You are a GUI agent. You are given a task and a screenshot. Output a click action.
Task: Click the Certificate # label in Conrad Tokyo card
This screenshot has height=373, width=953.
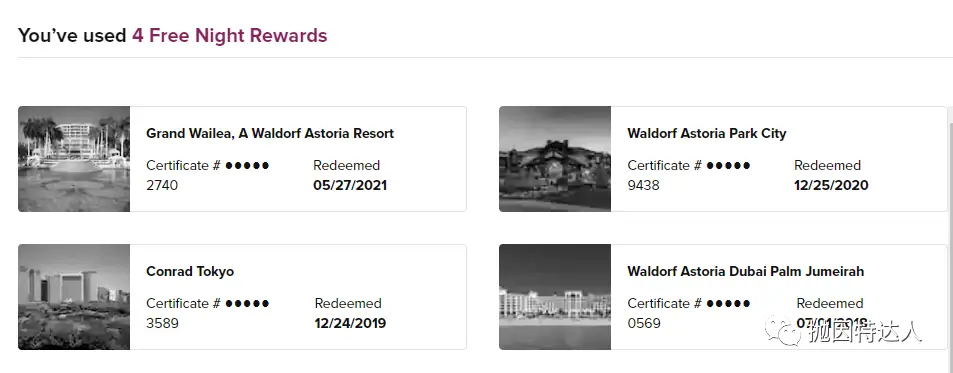tap(183, 303)
